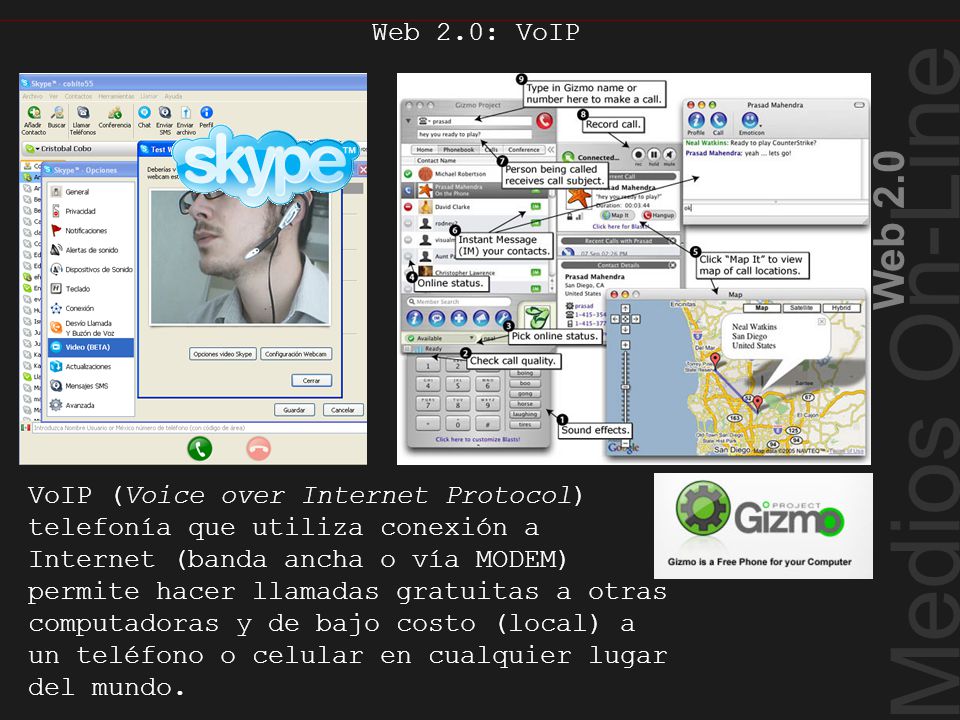Click the Skype username or phone input field
The width and height of the screenshot is (960, 720).
coord(199,427)
